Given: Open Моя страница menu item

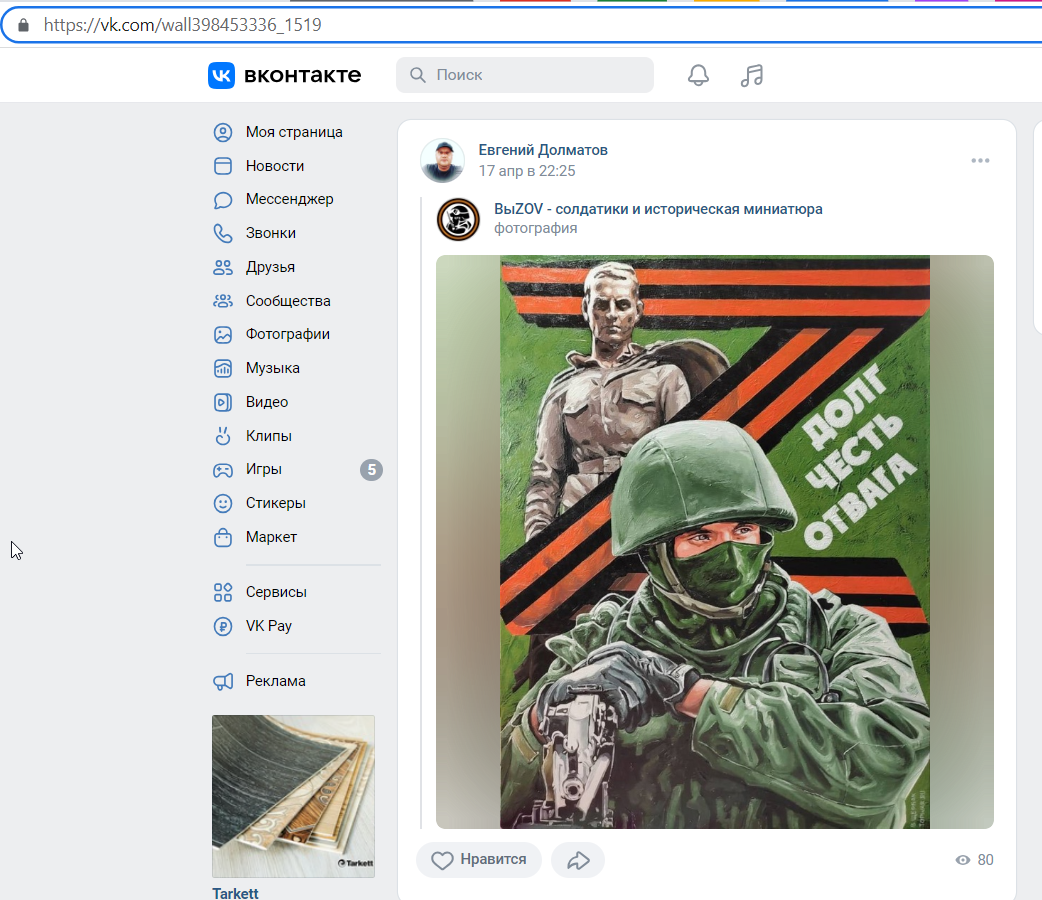Looking at the screenshot, I should (x=294, y=132).
